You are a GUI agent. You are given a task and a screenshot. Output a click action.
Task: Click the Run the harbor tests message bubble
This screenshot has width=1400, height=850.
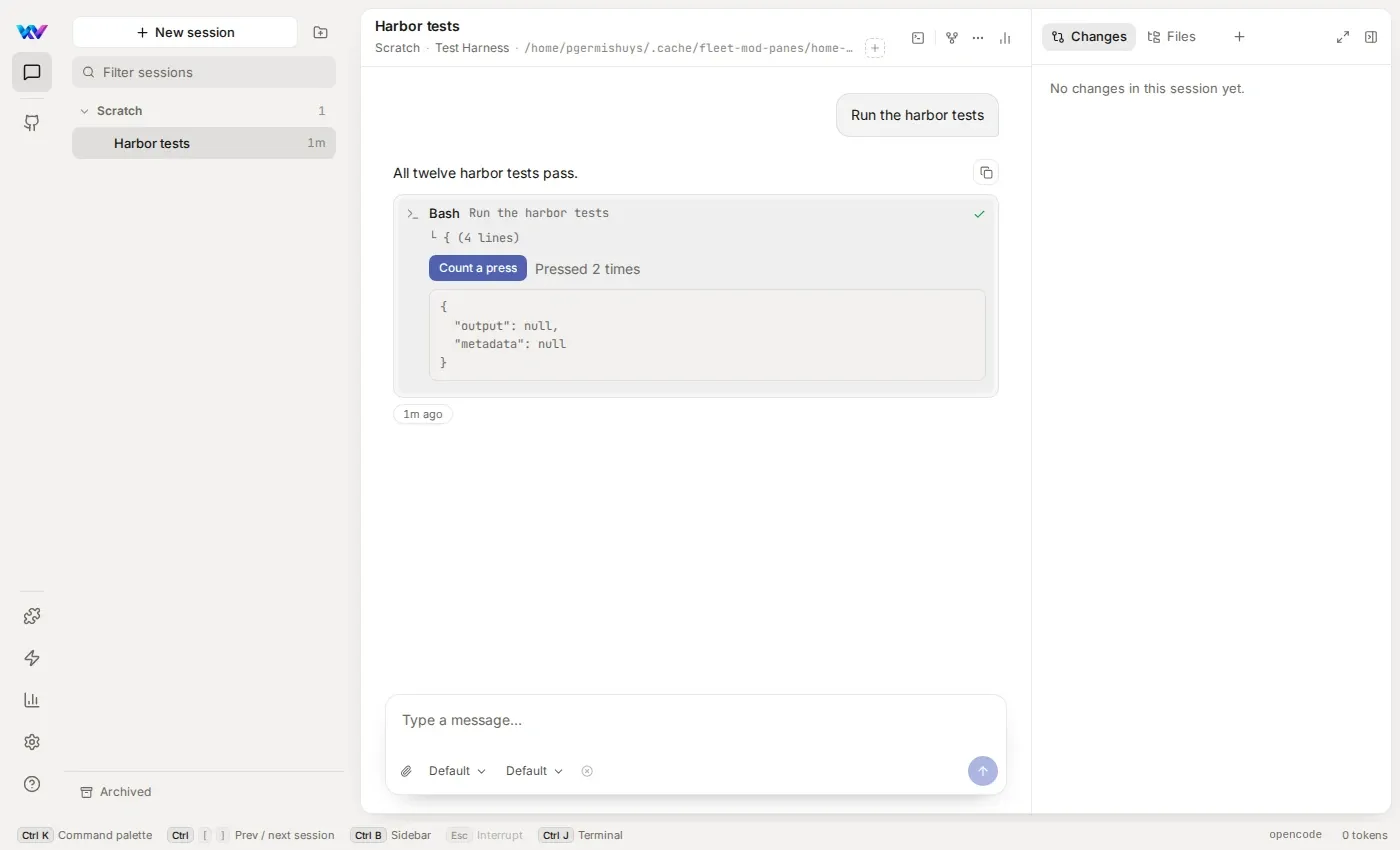point(917,115)
